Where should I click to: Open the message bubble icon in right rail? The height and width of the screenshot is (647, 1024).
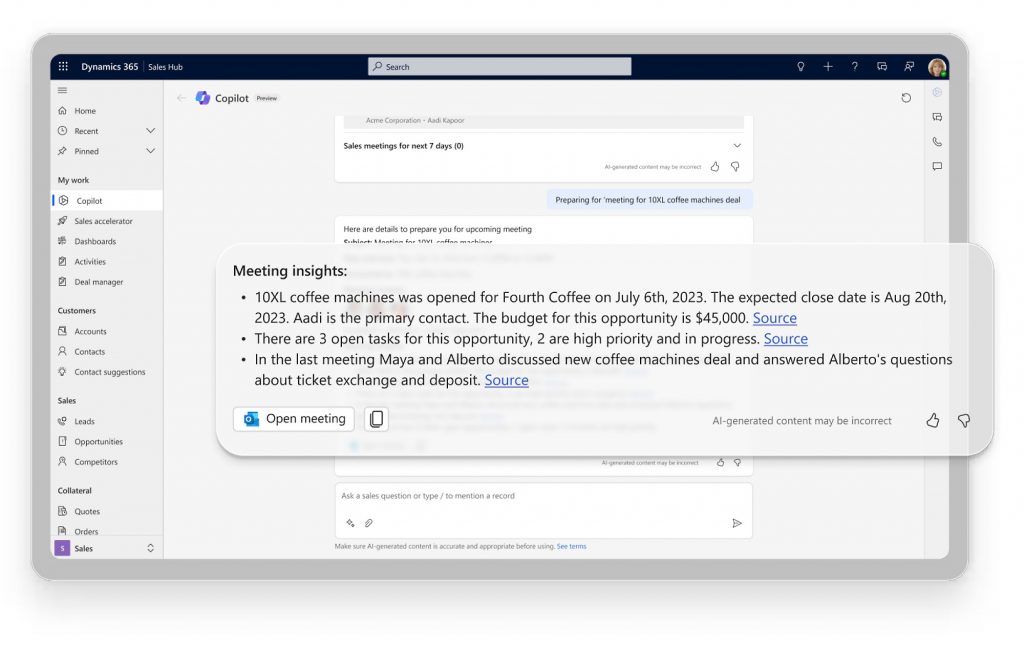click(937, 166)
